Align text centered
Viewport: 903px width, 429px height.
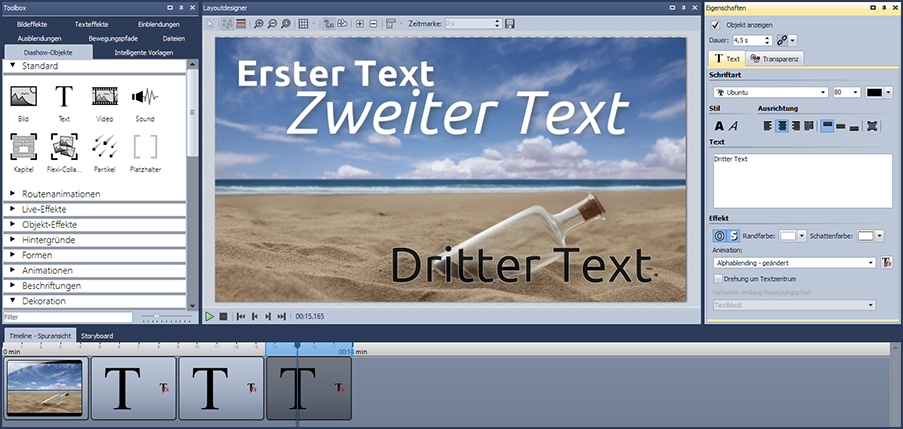tap(781, 126)
